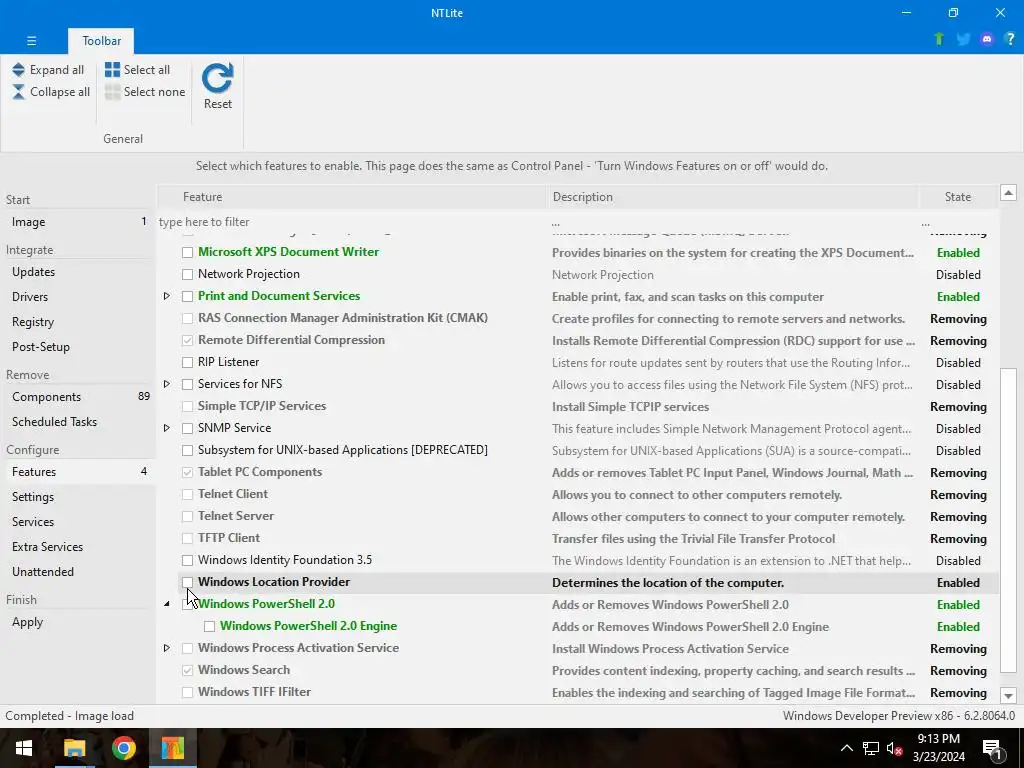This screenshot has width=1024, height=768.
Task: Open the help question mark icon
Action: 1010,39
